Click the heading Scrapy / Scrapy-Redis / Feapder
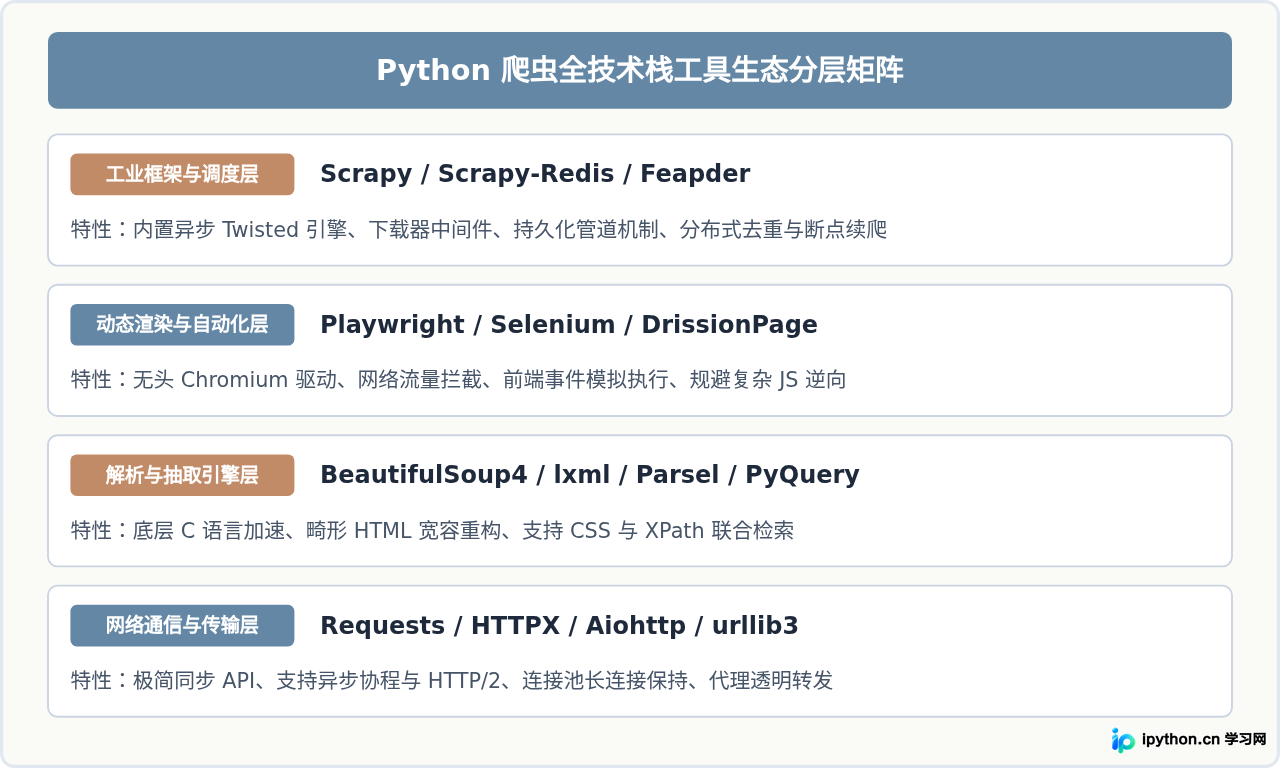The width and height of the screenshot is (1280, 768). (535, 174)
